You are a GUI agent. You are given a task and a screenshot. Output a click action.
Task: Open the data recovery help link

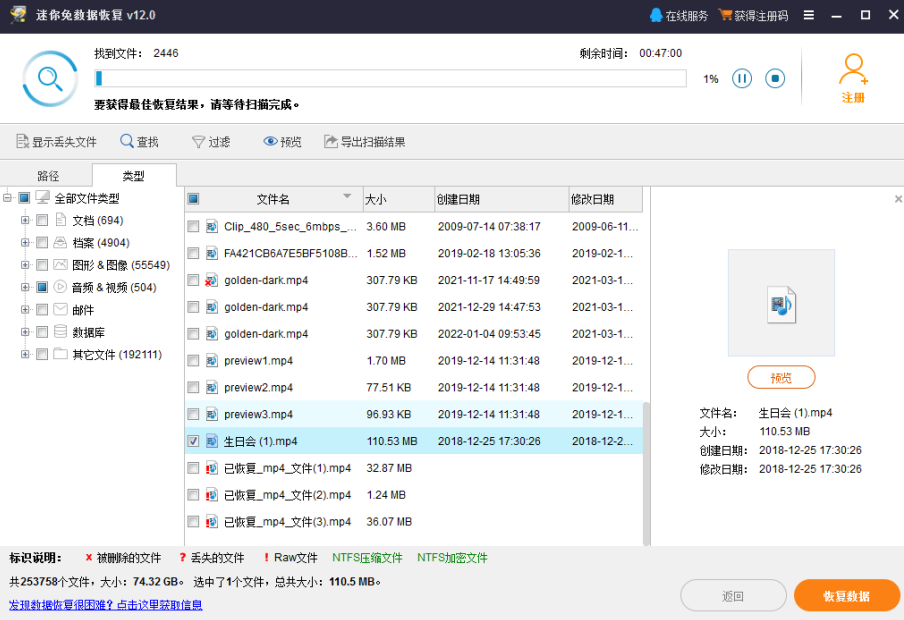pyautogui.click(x=106, y=604)
